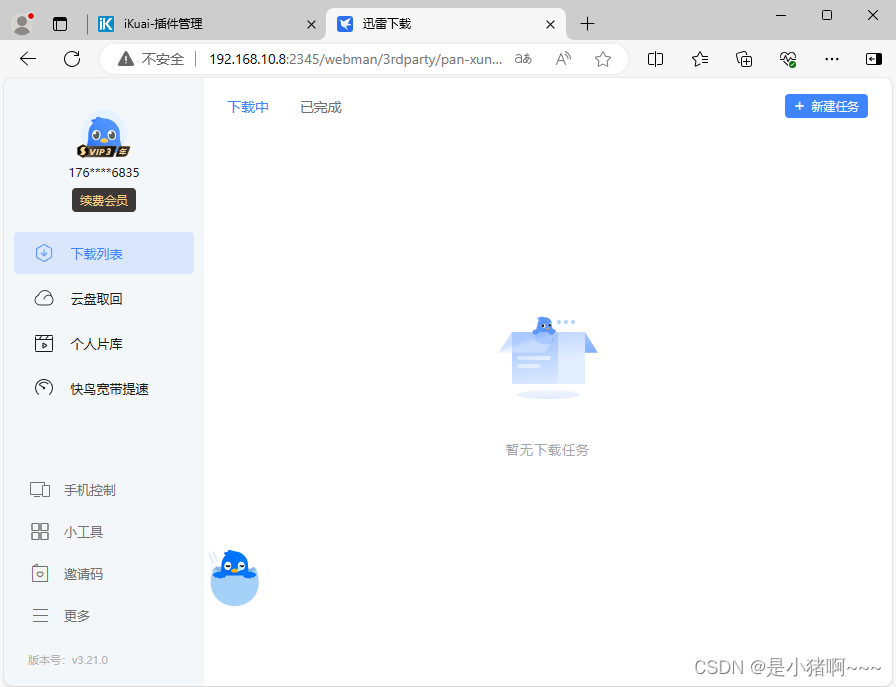
Task: Open the 个人片库 video library icon
Action: (44, 344)
